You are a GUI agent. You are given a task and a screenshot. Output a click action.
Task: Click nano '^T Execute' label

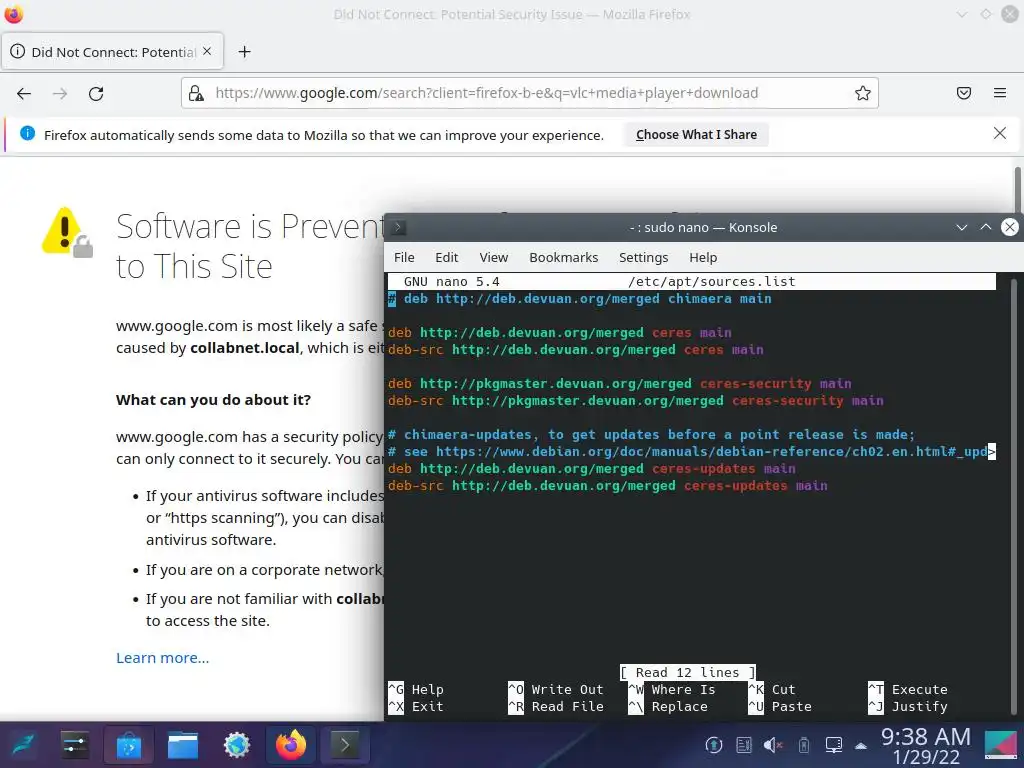click(908, 690)
